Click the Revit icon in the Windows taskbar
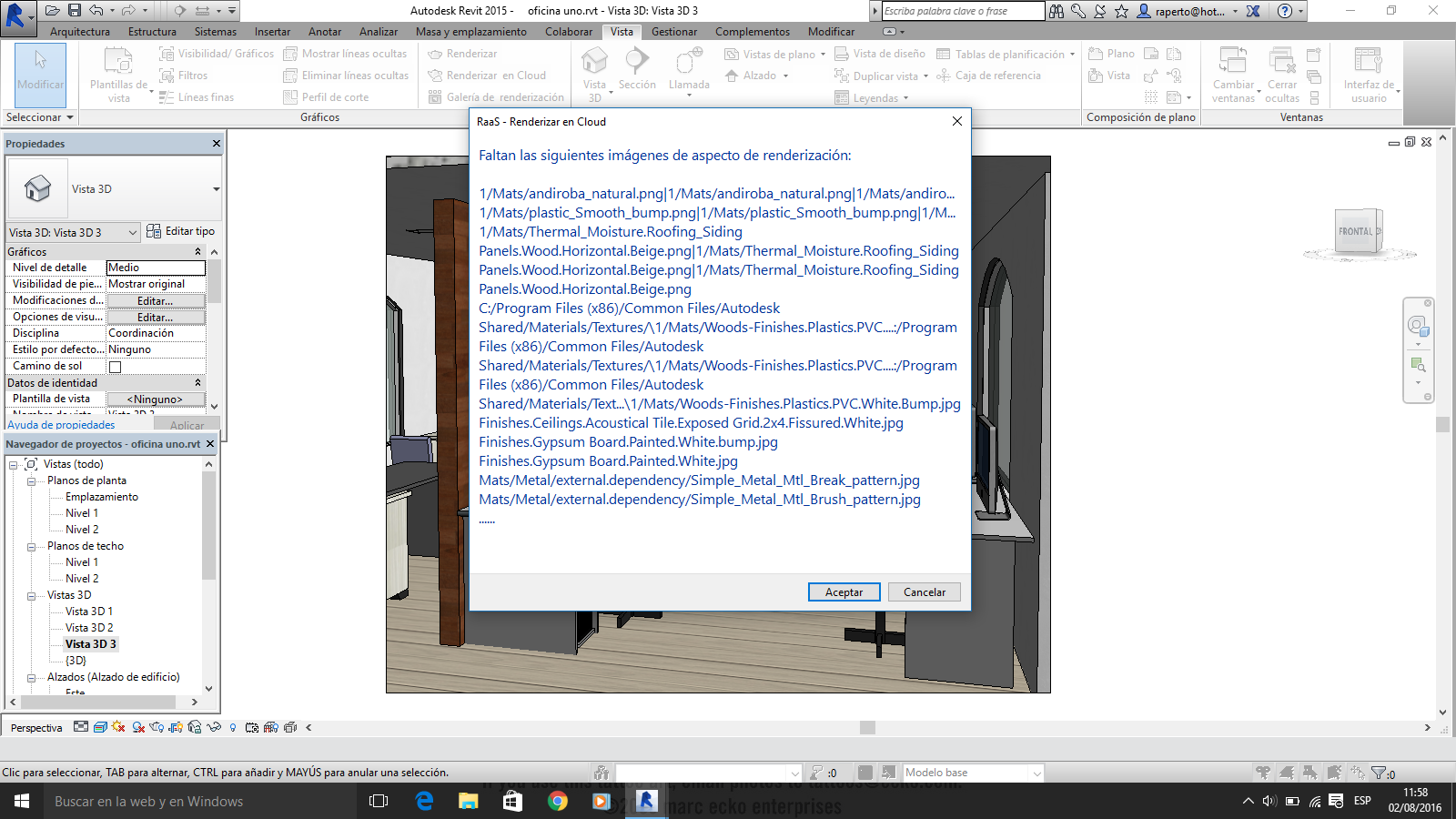 pyautogui.click(x=645, y=802)
